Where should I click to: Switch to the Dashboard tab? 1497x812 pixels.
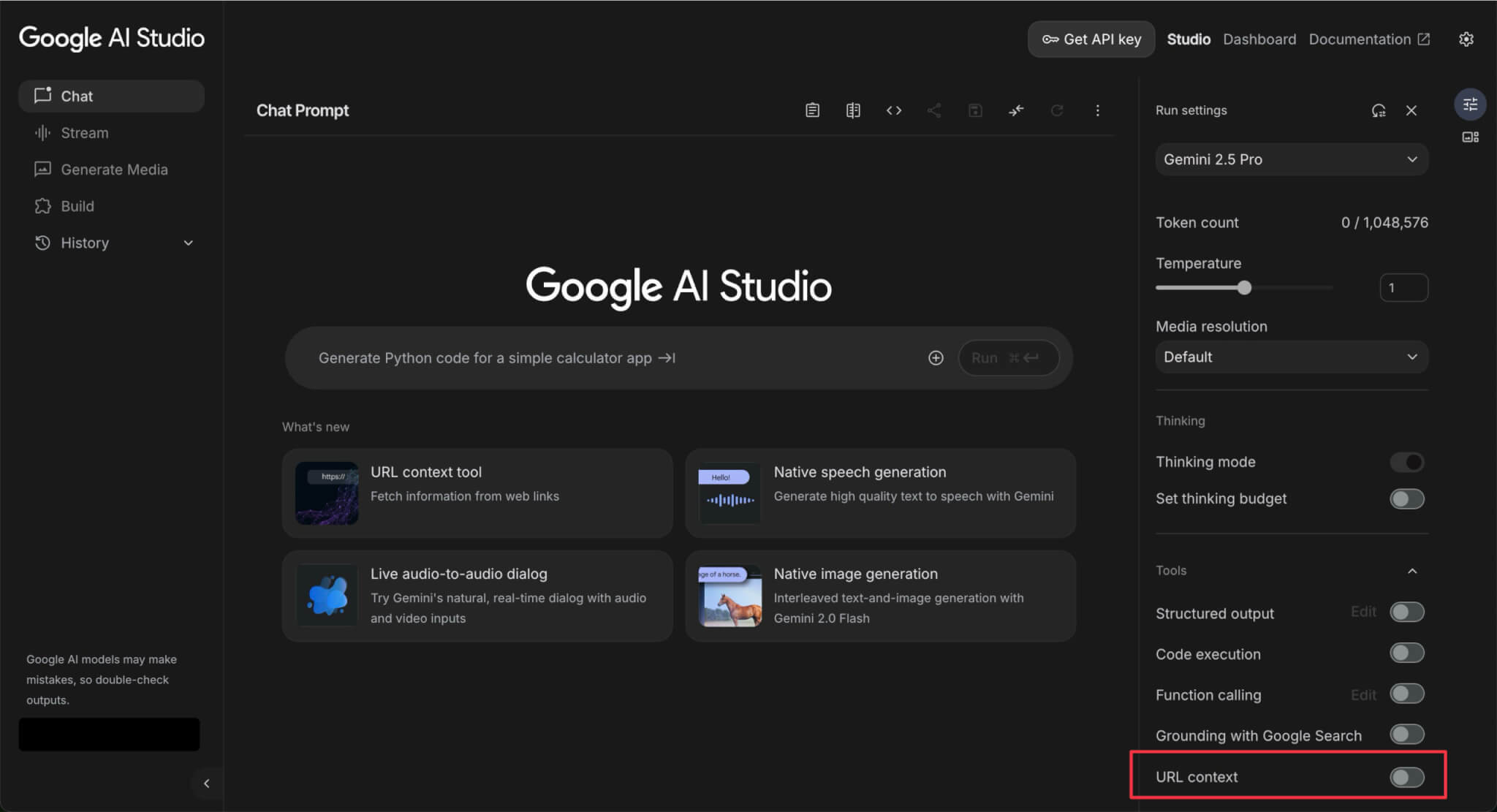coord(1259,39)
